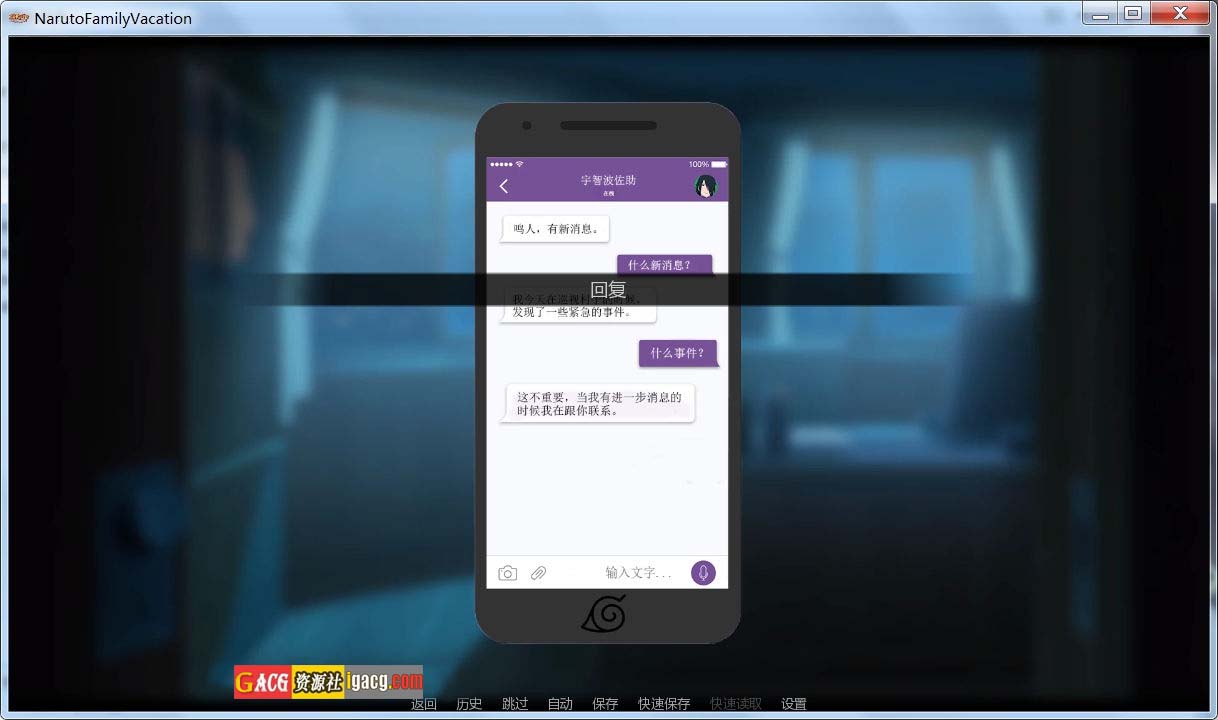Click the 输入文字 message input field
Screen dimensions: 1218x720
pyautogui.click(x=637, y=573)
